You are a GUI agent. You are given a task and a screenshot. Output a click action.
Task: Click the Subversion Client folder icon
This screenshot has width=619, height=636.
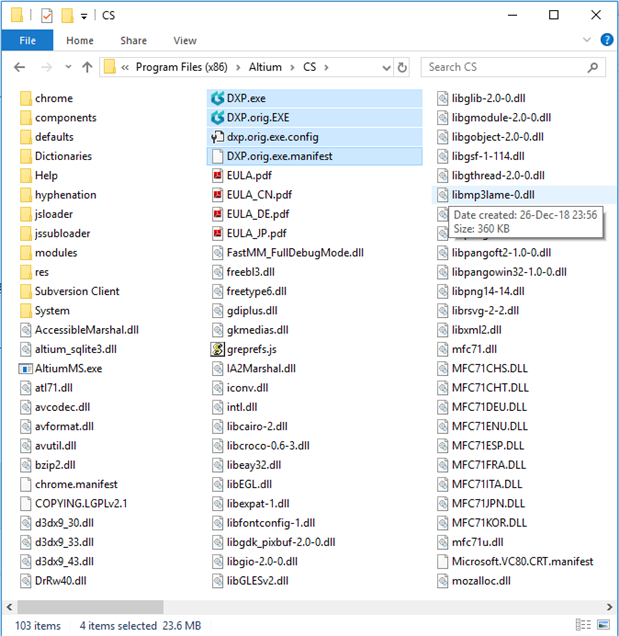pos(26,291)
